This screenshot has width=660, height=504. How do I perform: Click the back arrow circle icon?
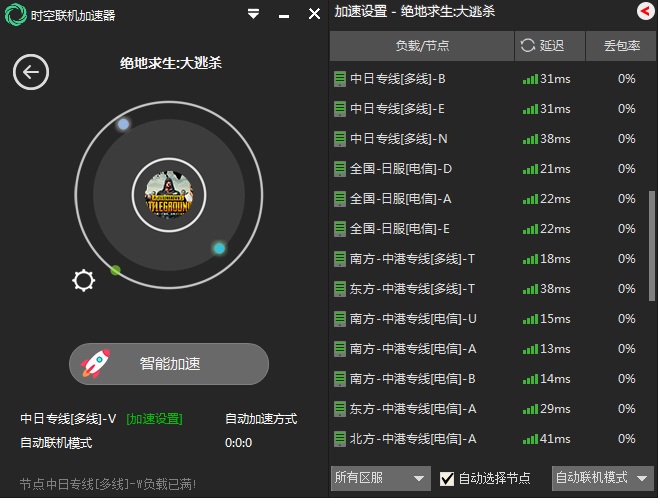pos(31,72)
